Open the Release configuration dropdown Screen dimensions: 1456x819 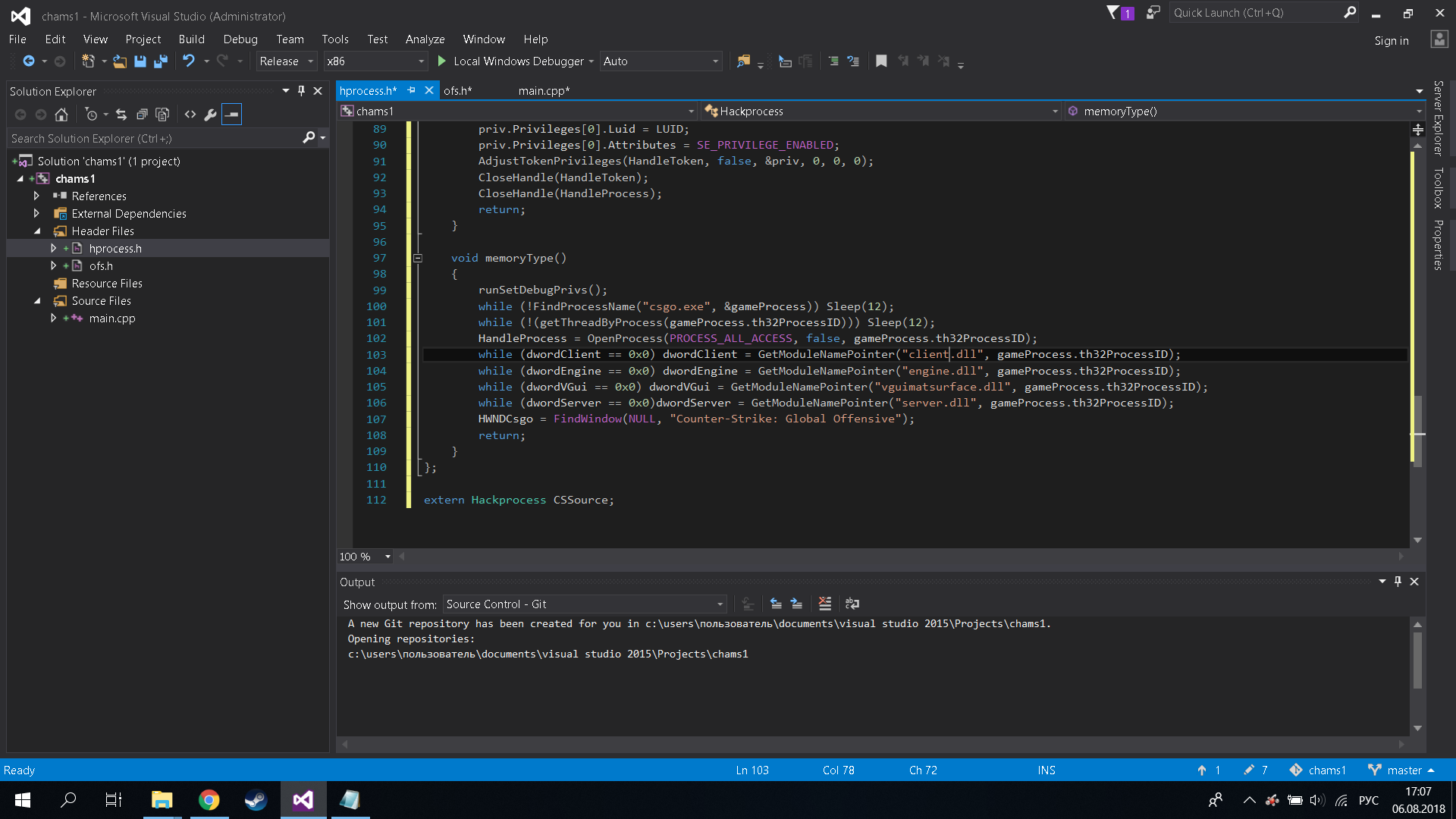(x=310, y=61)
